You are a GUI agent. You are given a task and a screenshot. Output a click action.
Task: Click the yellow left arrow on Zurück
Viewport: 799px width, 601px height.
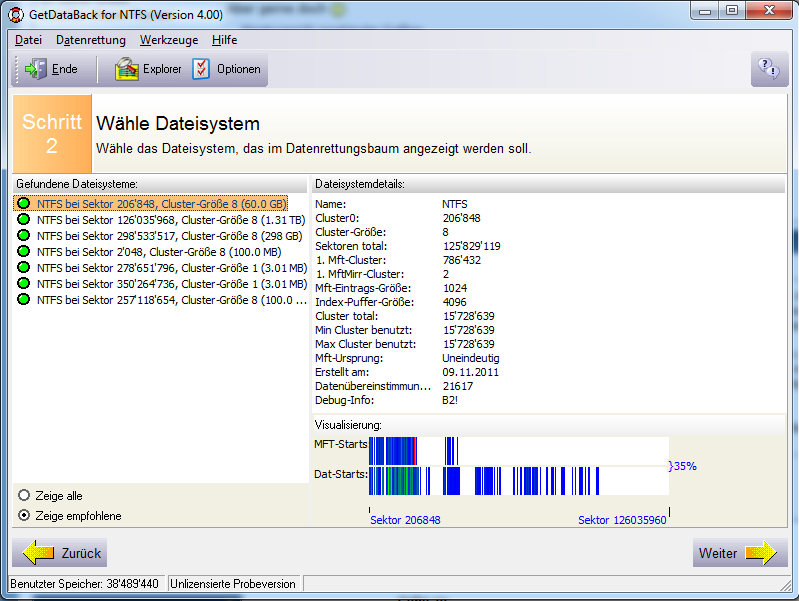click(x=39, y=553)
